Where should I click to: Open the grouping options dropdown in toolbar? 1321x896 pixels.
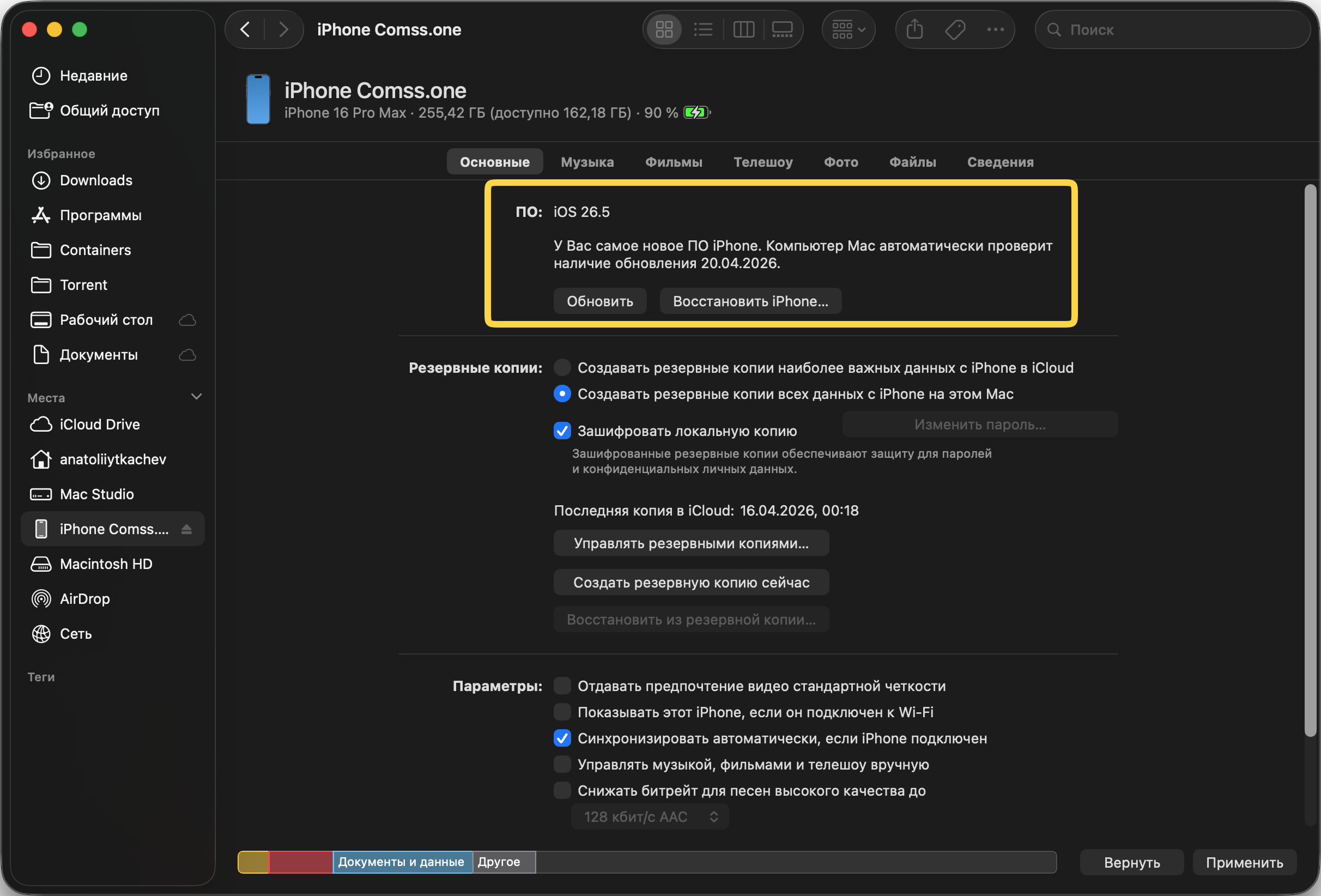pyautogui.click(x=848, y=29)
